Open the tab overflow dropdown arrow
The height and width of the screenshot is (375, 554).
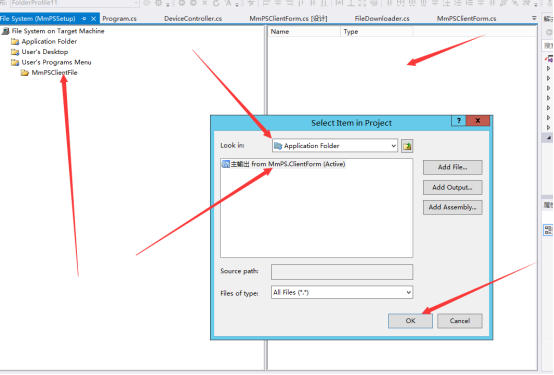(534, 18)
